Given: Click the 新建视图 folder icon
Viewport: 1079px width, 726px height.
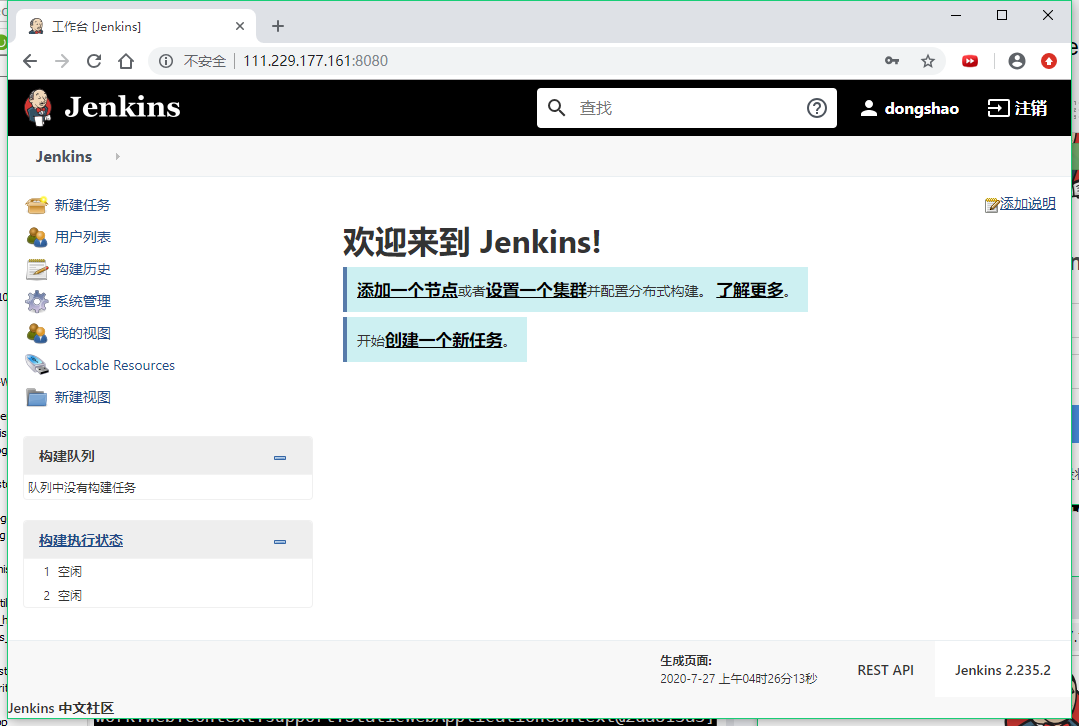Looking at the screenshot, I should 36,397.
